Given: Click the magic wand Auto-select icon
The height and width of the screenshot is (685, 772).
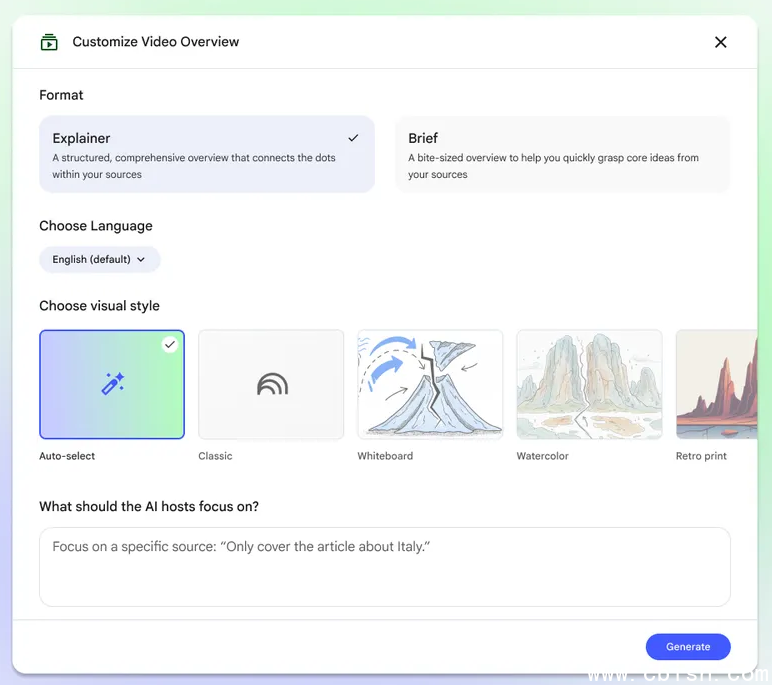Looking at the screenshot, I should click(112, 384).
